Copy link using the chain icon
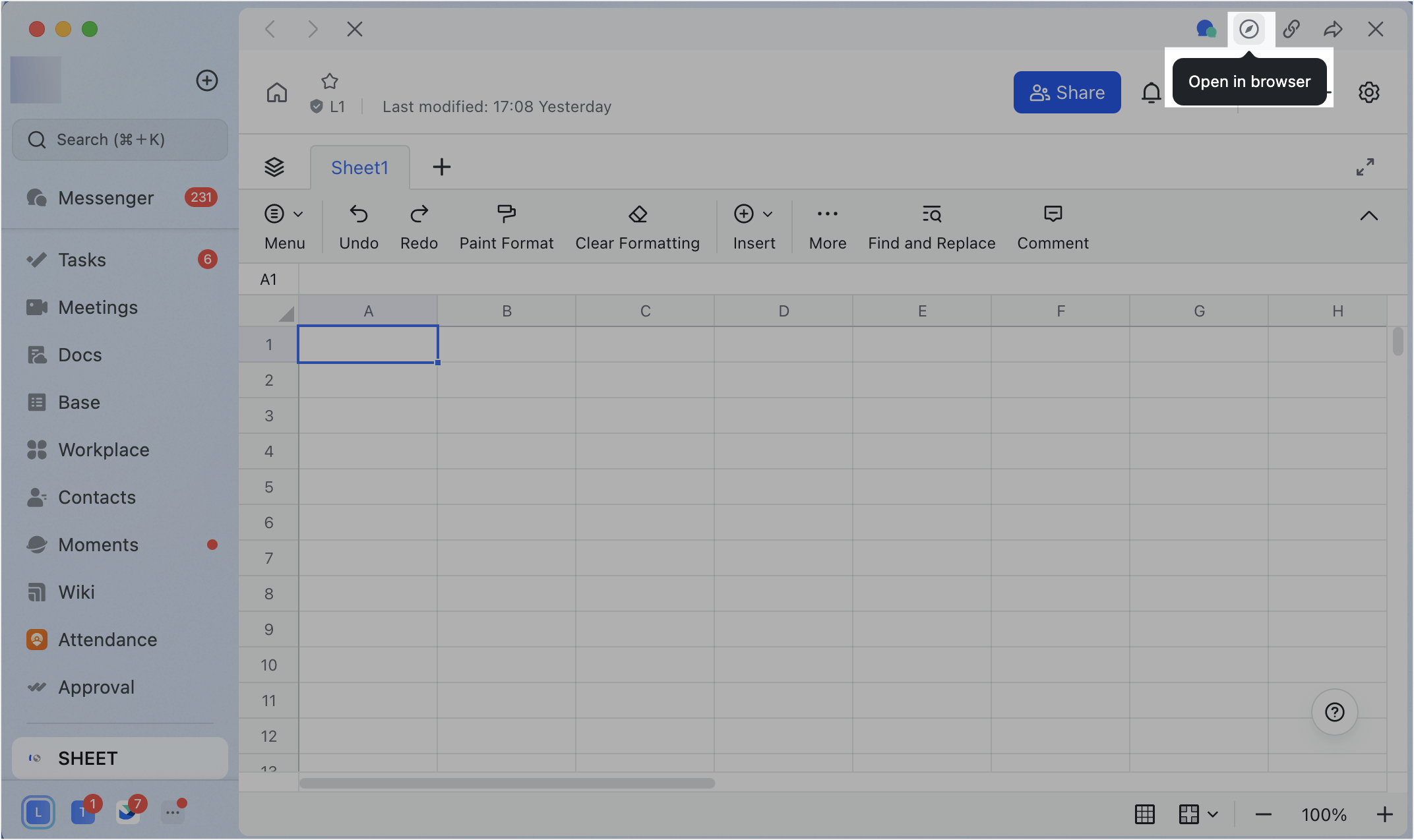Image resolution: width=1414 pixels, height=840 pixels. point(1291,29)
